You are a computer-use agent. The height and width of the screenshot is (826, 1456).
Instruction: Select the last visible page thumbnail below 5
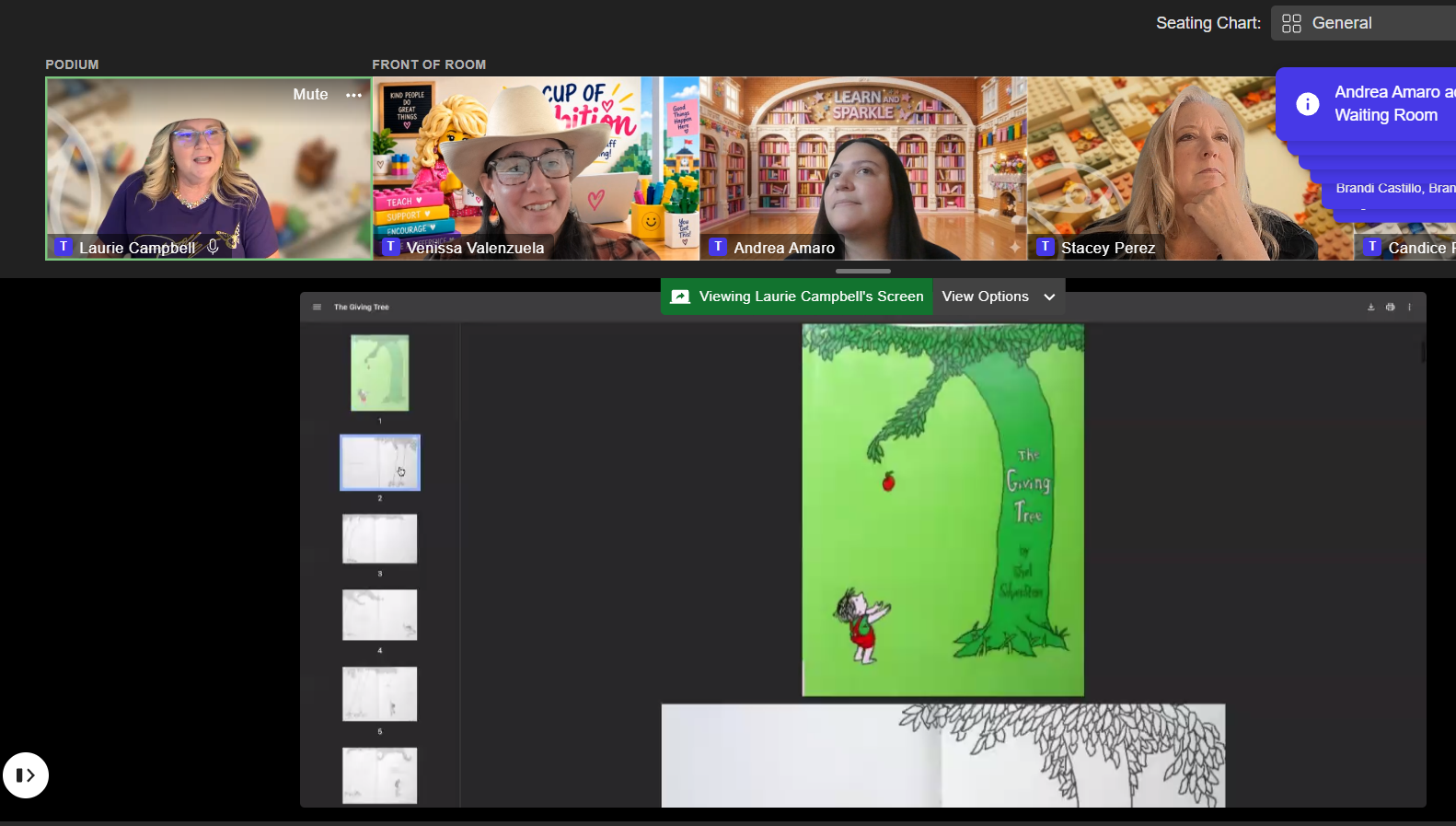tap(380, 775)
